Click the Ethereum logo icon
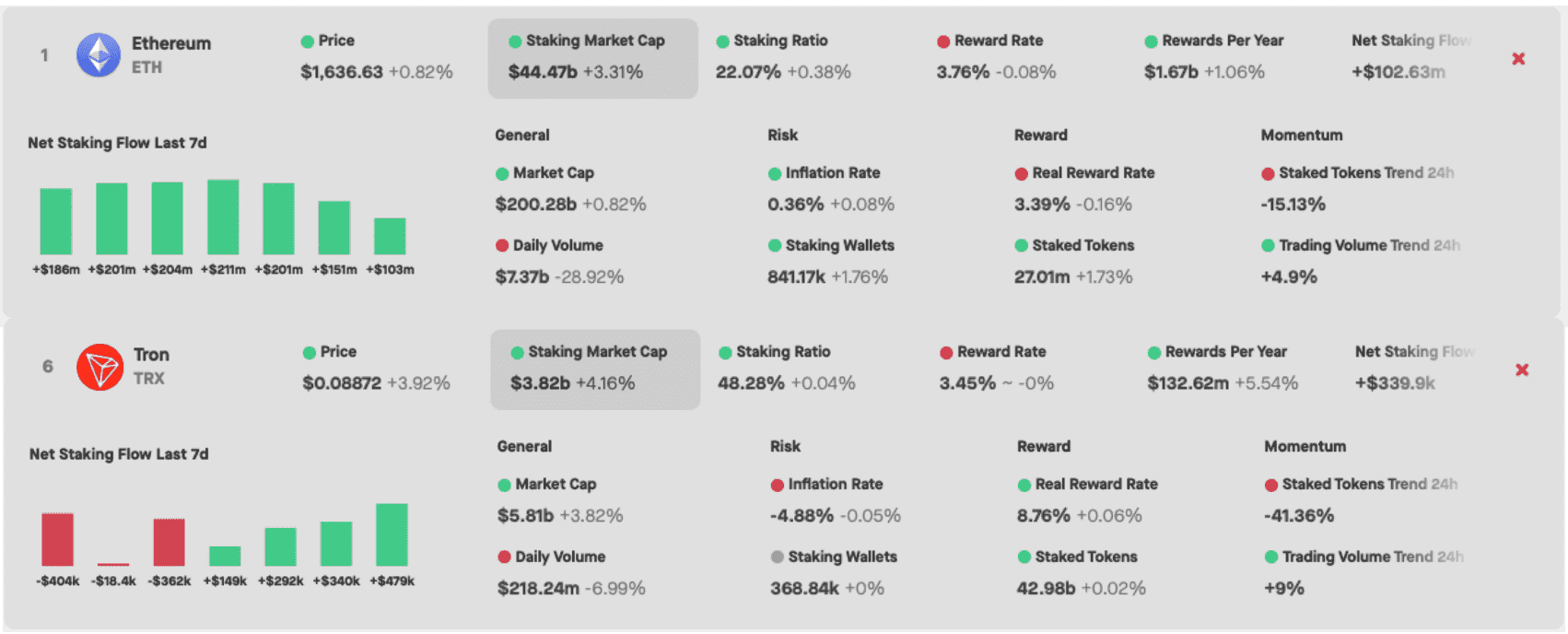The height and width of the screenshot is (634, 1568). coord(99,55)
